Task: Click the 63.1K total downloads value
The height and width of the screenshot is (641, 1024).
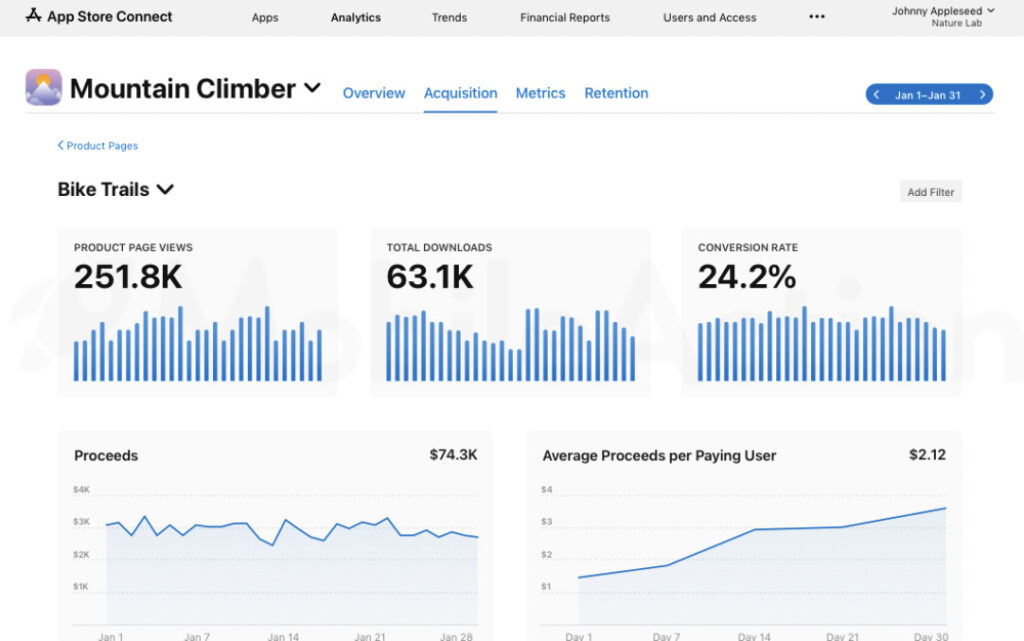Action: pyautogui.click(x=430, y=277)
